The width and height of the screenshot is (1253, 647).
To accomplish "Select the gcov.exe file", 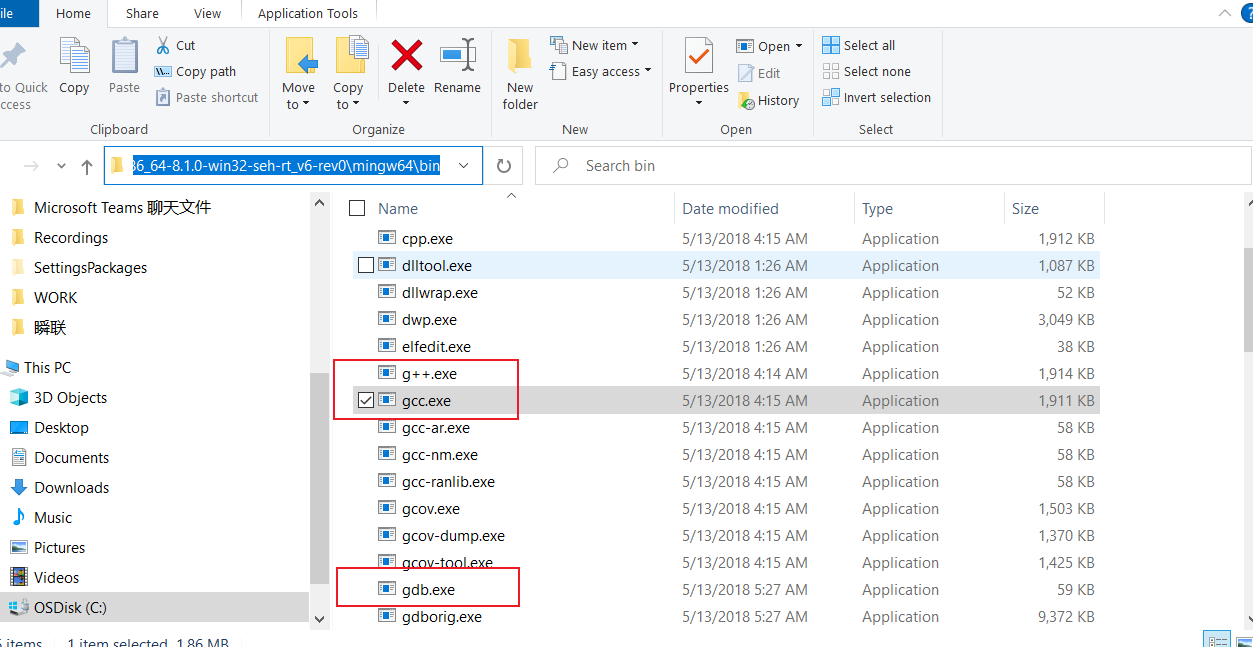I will click(x=431, y=508).
